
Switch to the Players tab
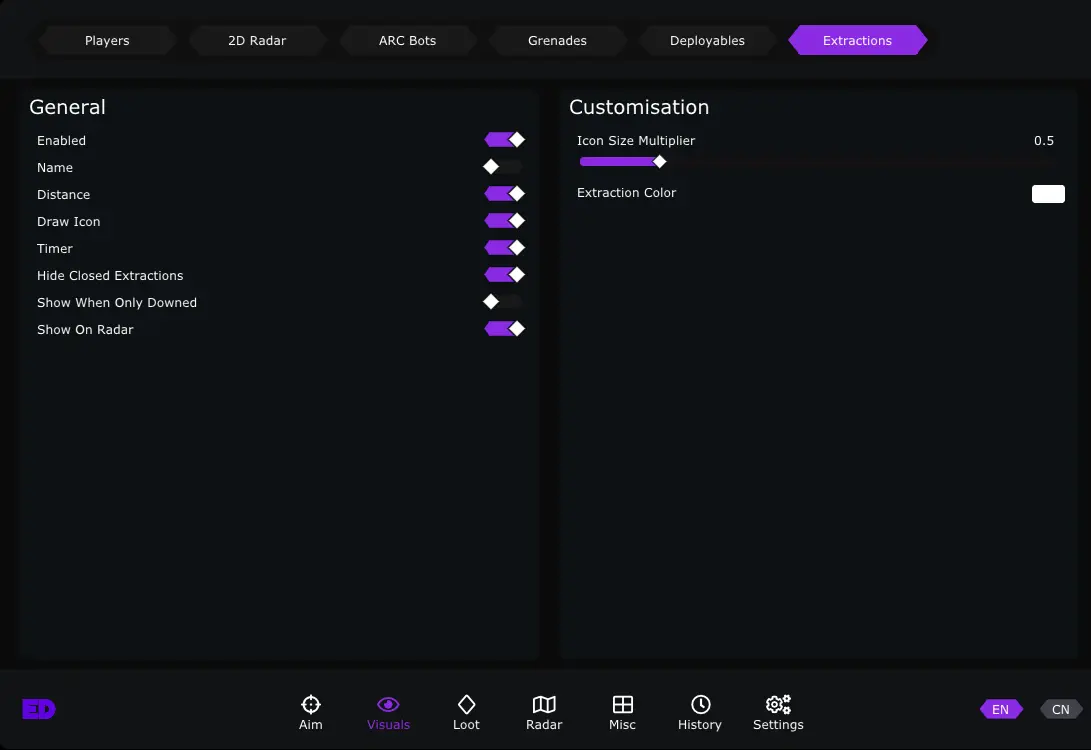[107, 41]
